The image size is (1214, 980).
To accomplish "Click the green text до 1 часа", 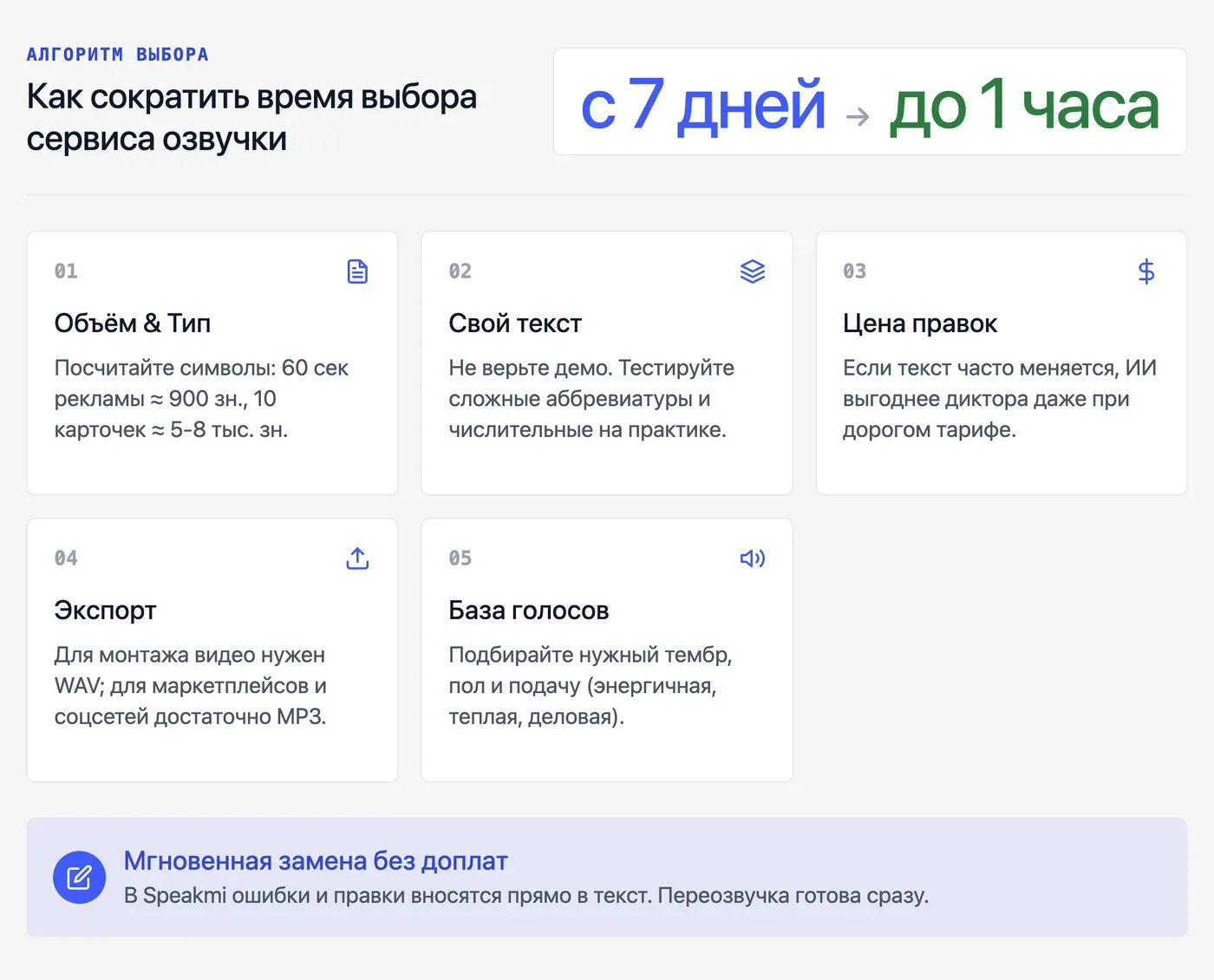I will point(1024,105).
